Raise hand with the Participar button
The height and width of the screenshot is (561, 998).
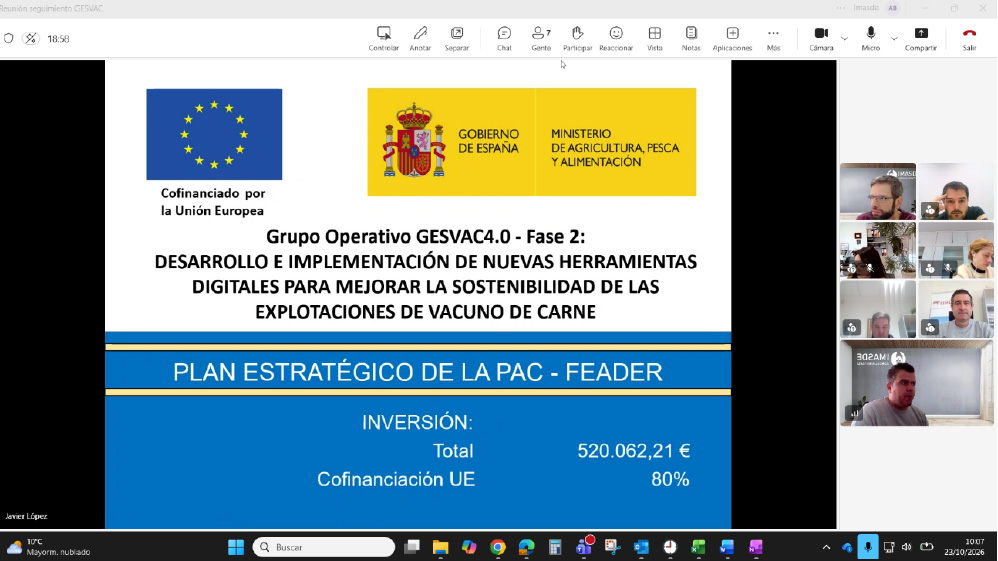coord(577,38)
